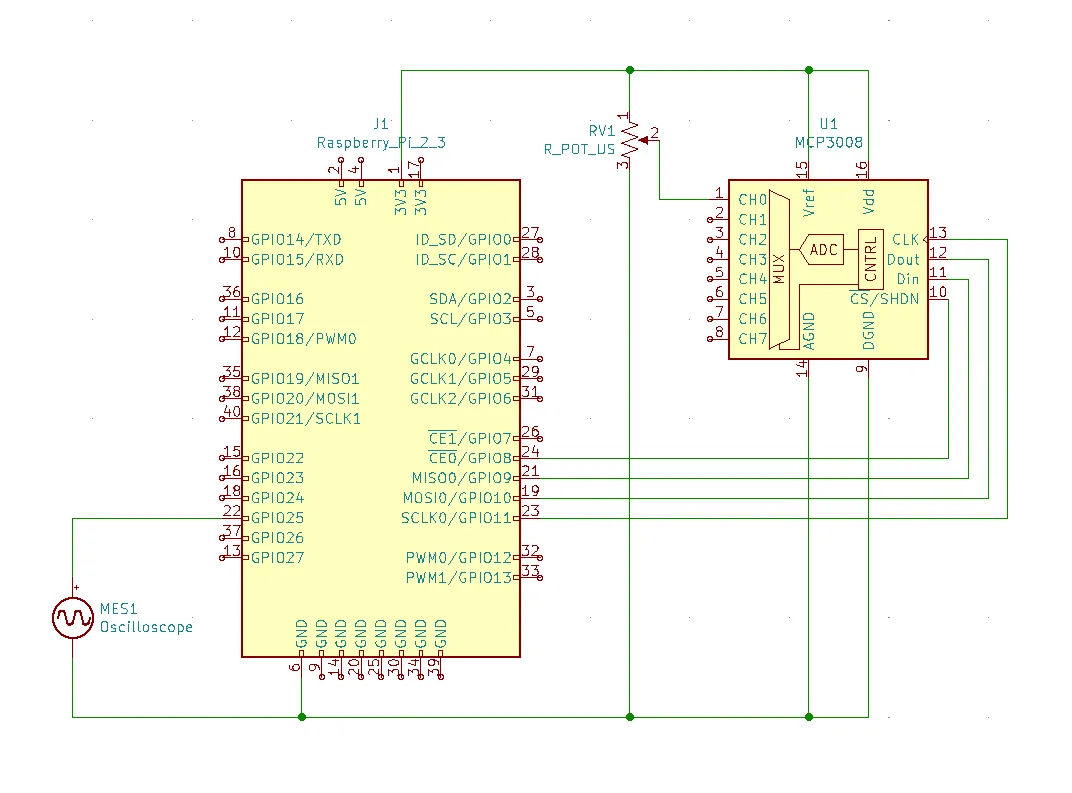Click the CS/SHDN pin label
The width and height of the screenshot is (1072, 793).
point(884,298)
